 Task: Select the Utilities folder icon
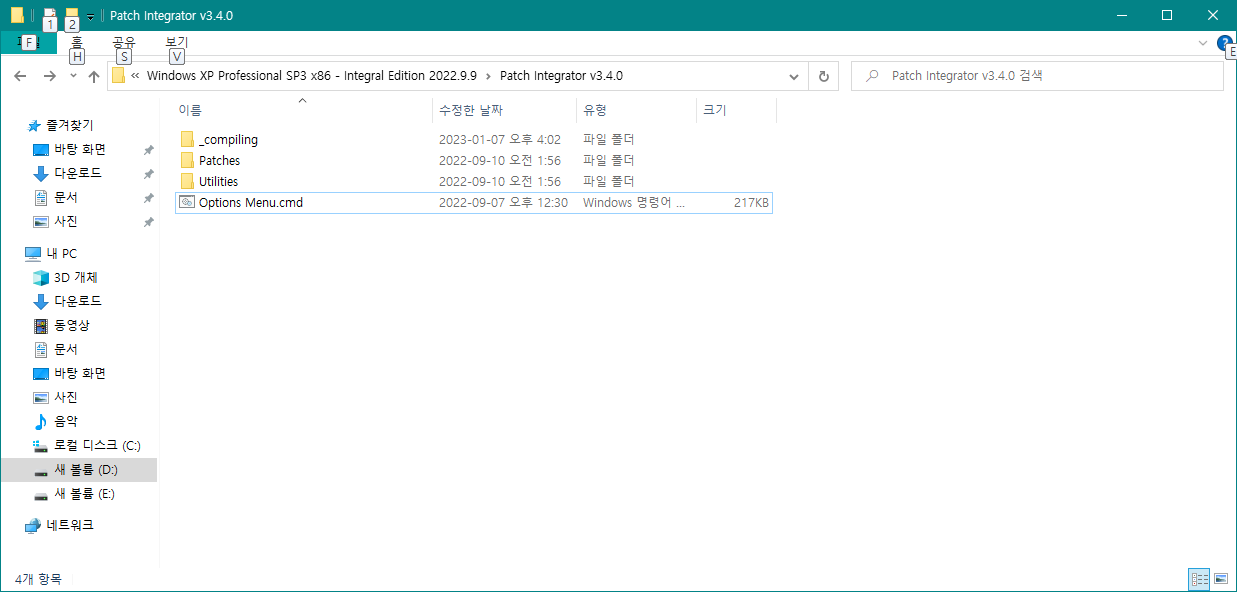[x=187, y=181]
